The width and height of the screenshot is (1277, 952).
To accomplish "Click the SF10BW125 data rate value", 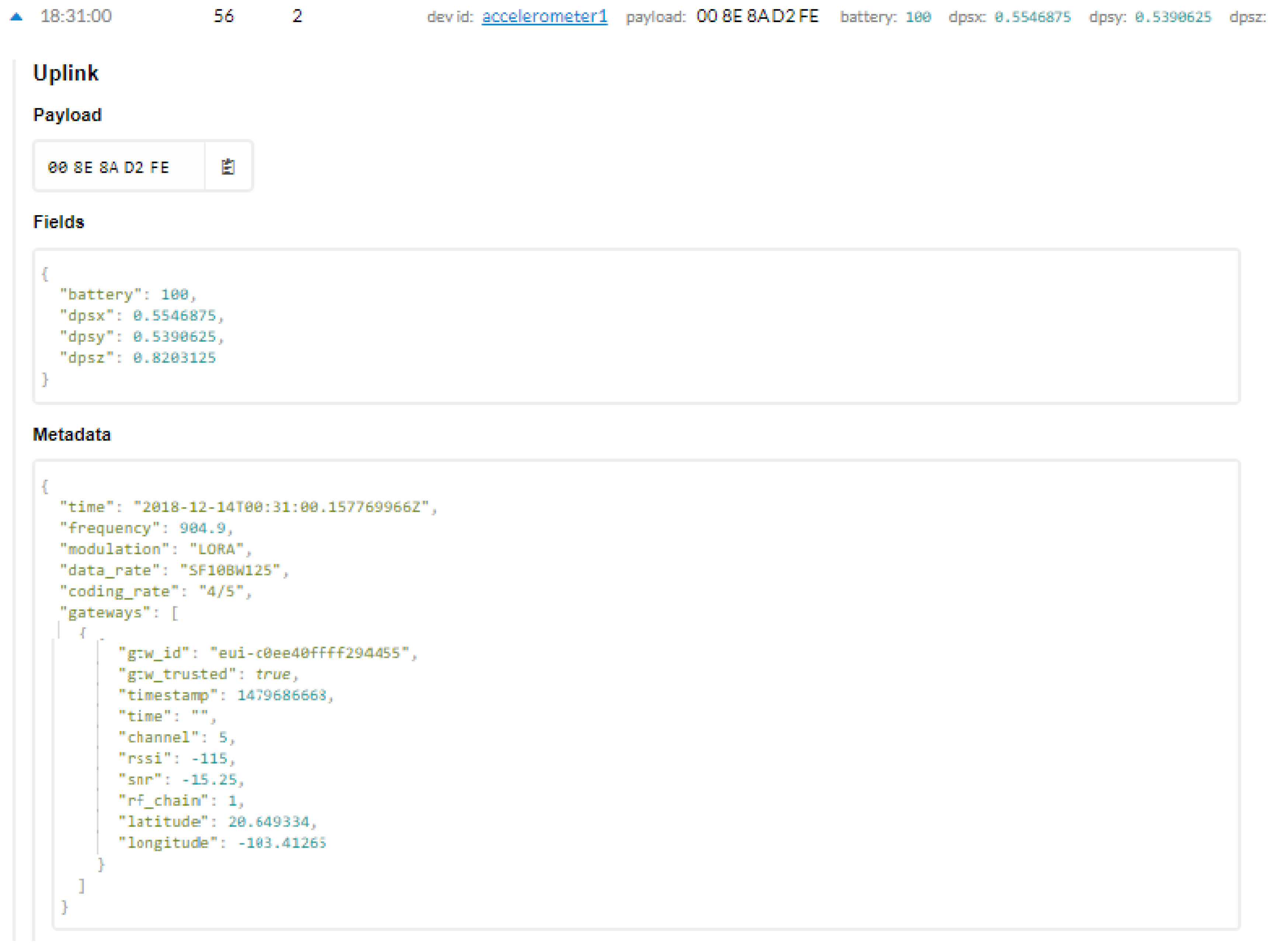I will [230, 571].
